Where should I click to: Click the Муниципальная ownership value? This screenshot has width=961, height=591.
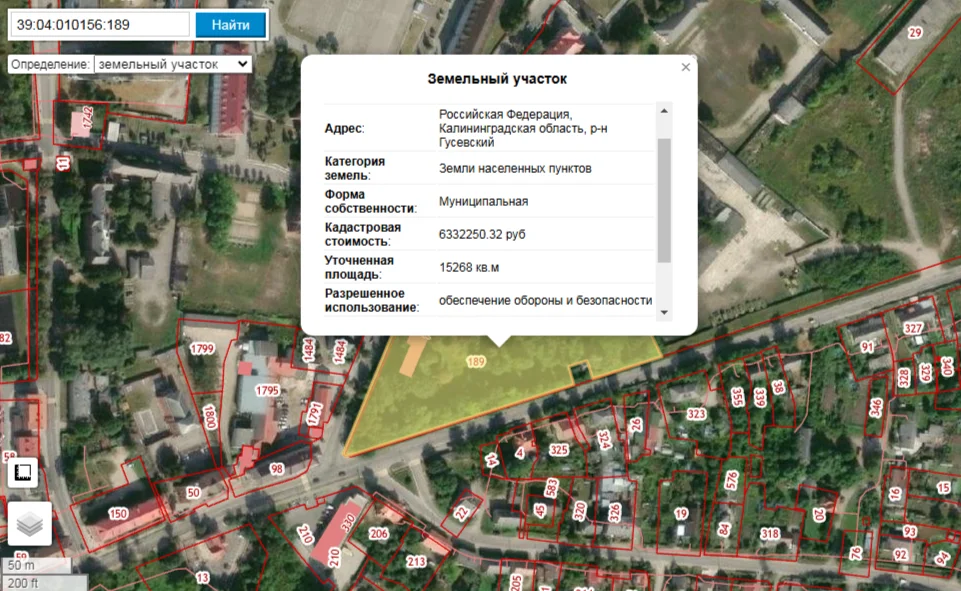483,201
